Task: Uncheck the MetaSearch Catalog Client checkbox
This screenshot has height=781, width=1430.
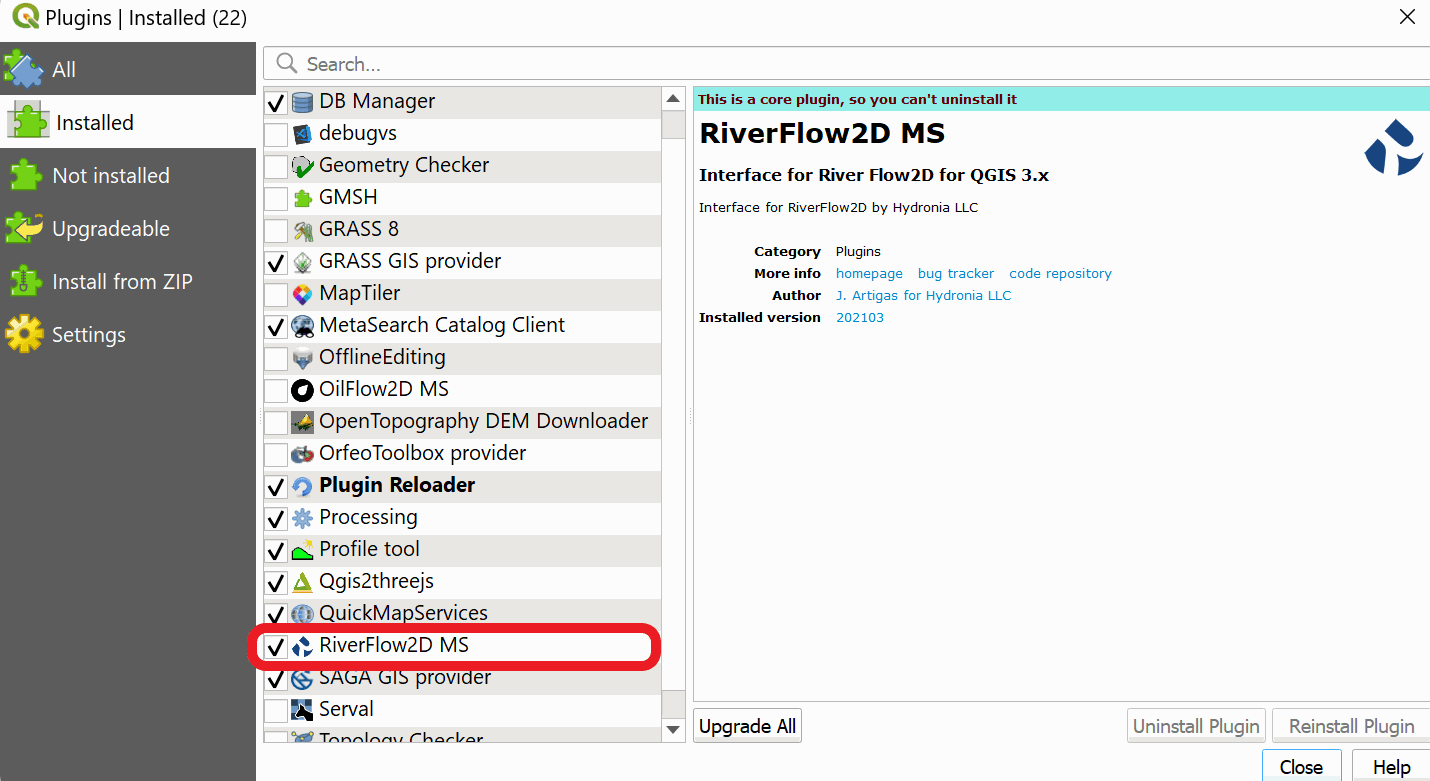Action: coord(276,326)
